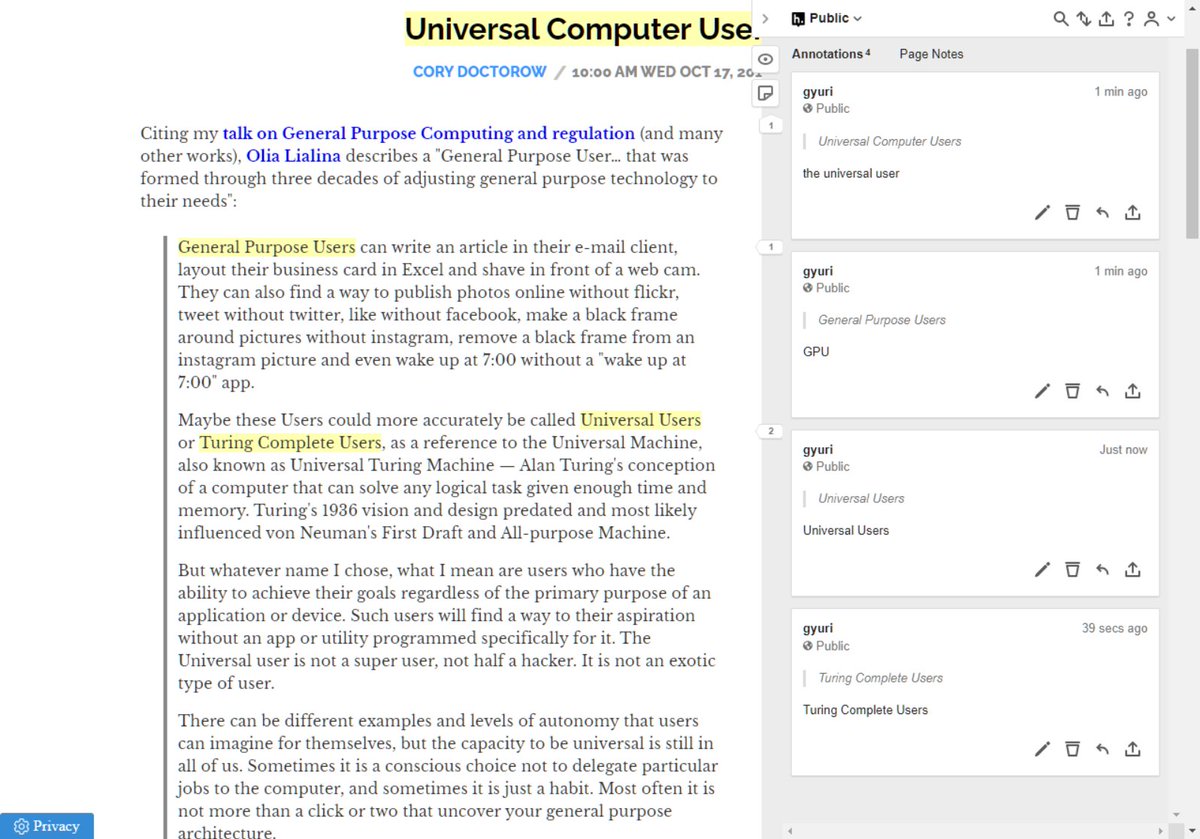Share the GPU annotation
The height and width of the screenshot is (839, 1200).
1133,391
